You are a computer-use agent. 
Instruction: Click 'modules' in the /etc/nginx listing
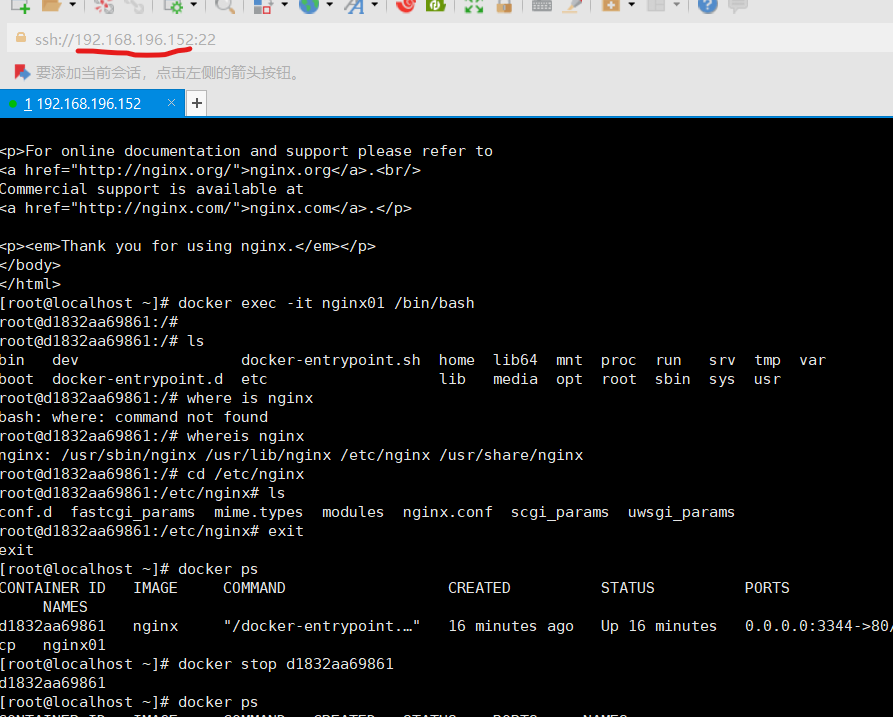coord(353,512)
